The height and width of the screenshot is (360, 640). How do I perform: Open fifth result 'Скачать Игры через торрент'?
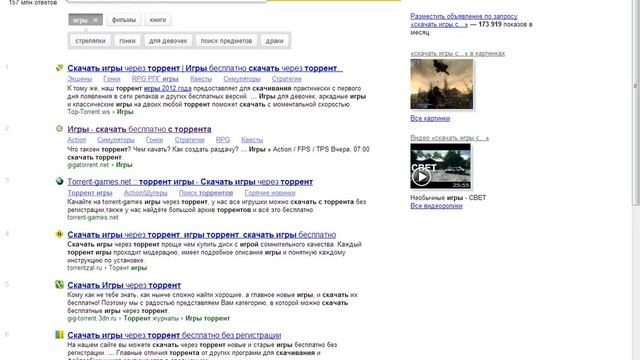[124, 285]
